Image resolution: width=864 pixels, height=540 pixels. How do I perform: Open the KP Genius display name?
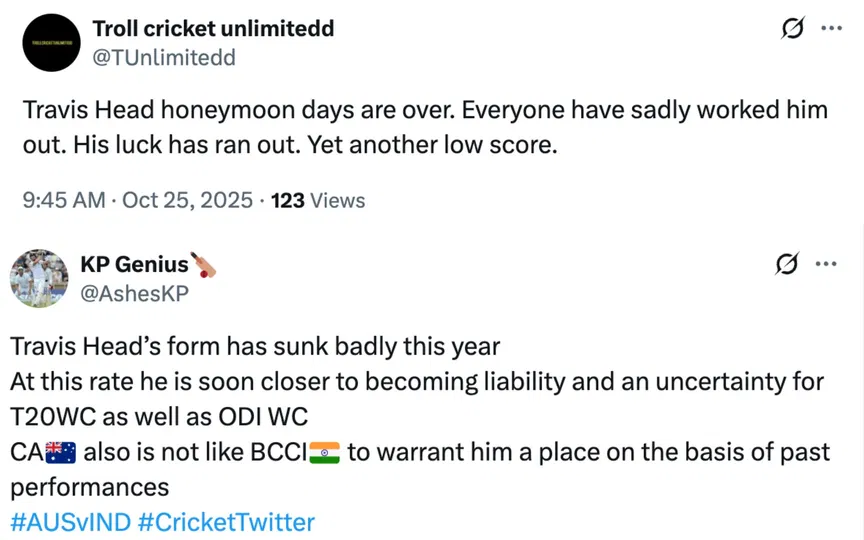pos(134,264)
